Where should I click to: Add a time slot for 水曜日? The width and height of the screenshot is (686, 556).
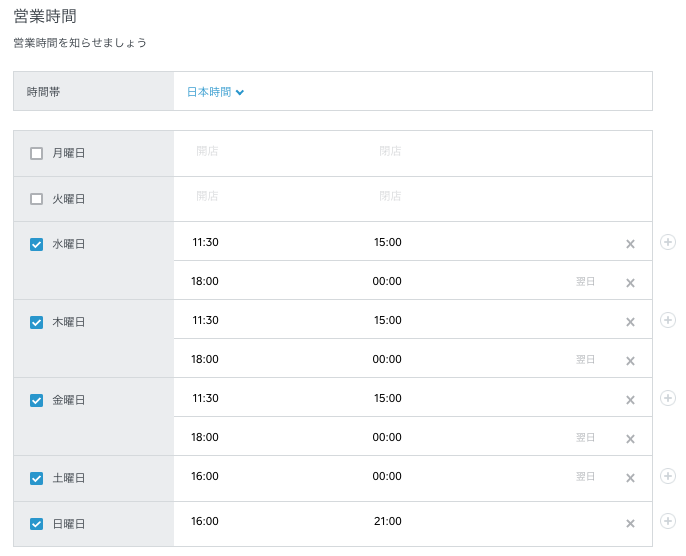pyautogui.click(x=668, y=242)
